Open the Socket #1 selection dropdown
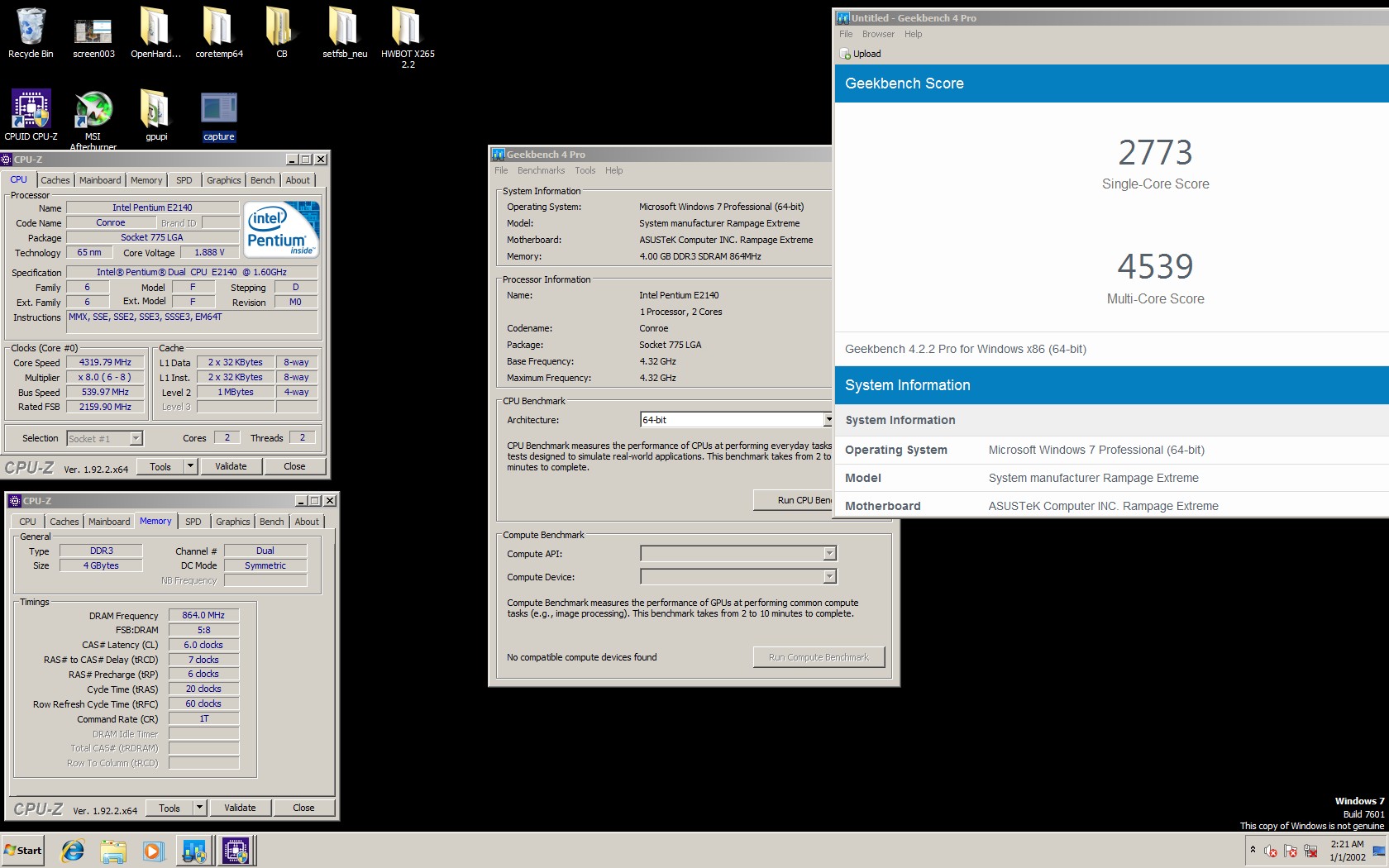1389x868 pixels. pos(136,438)
